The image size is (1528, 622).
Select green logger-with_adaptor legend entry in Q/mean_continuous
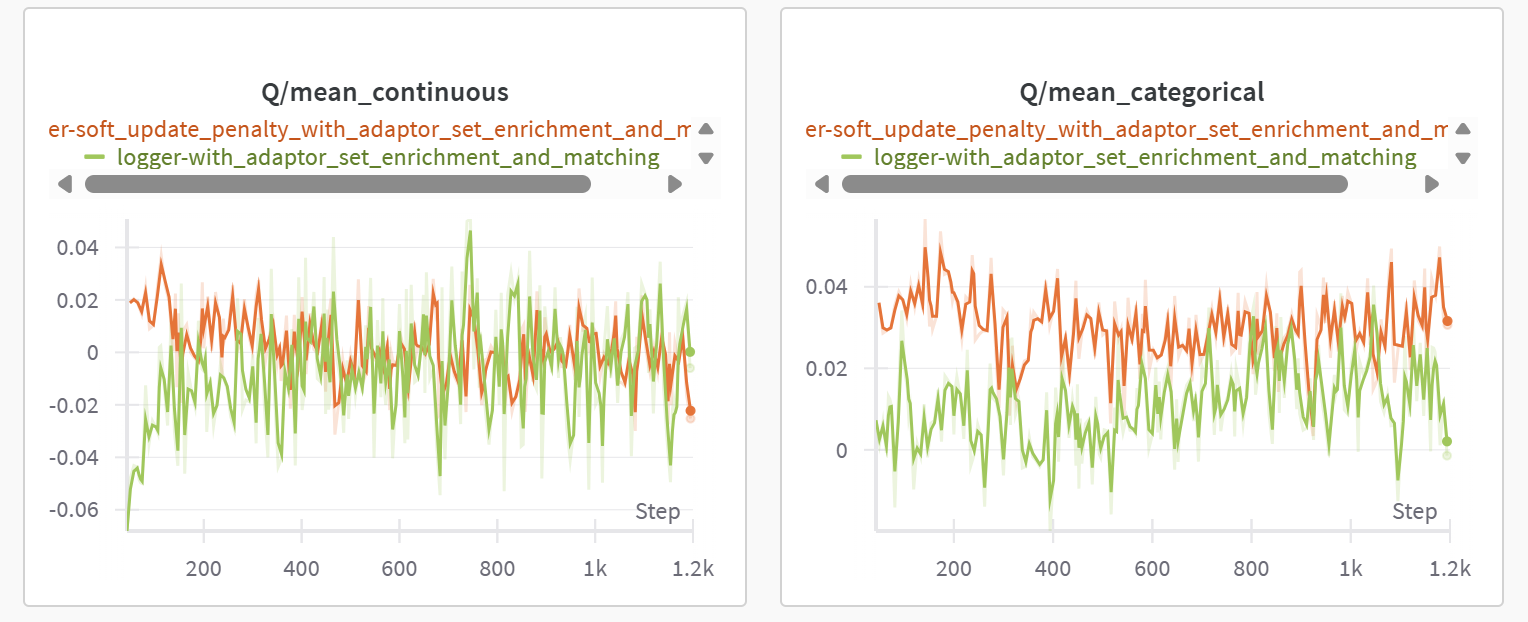pyautogui.click(x=388, y=157)
